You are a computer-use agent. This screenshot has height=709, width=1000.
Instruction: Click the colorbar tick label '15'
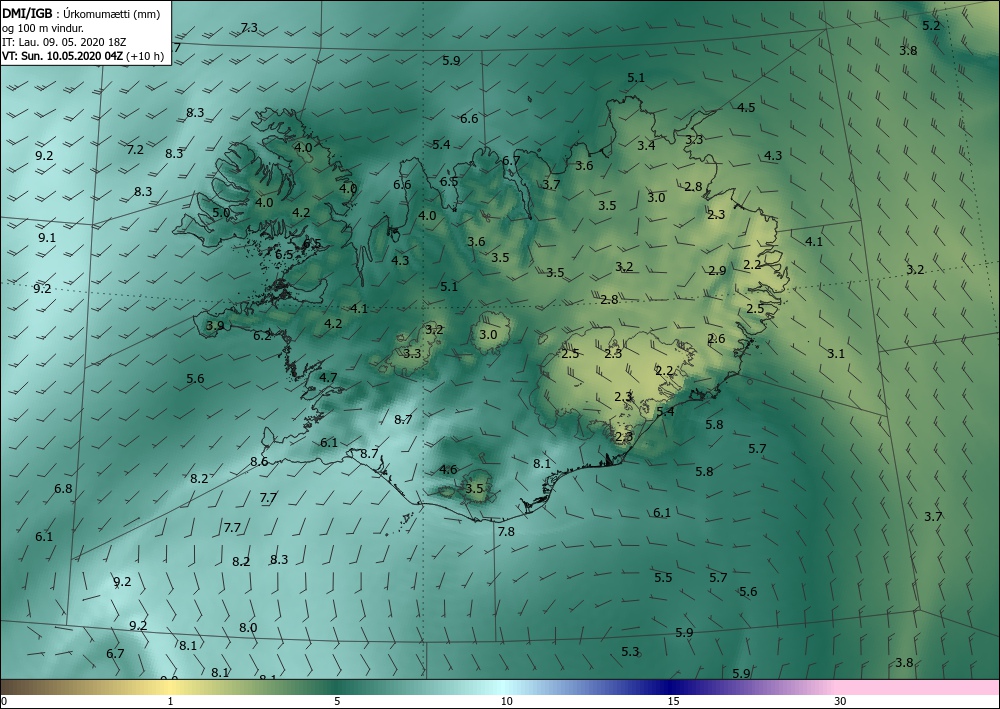point(673,702)
